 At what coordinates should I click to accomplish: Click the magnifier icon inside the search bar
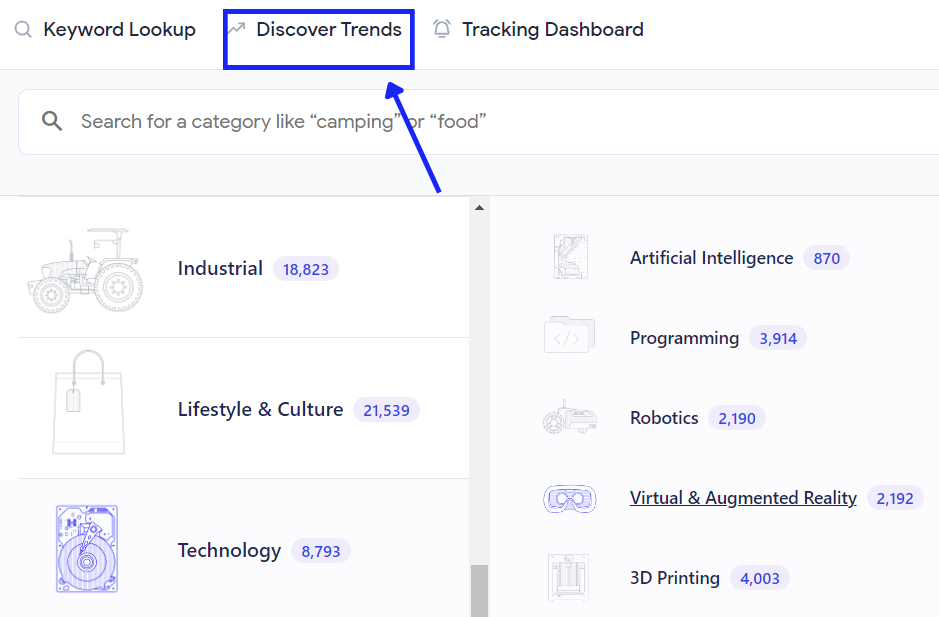[x=51, y=121]
